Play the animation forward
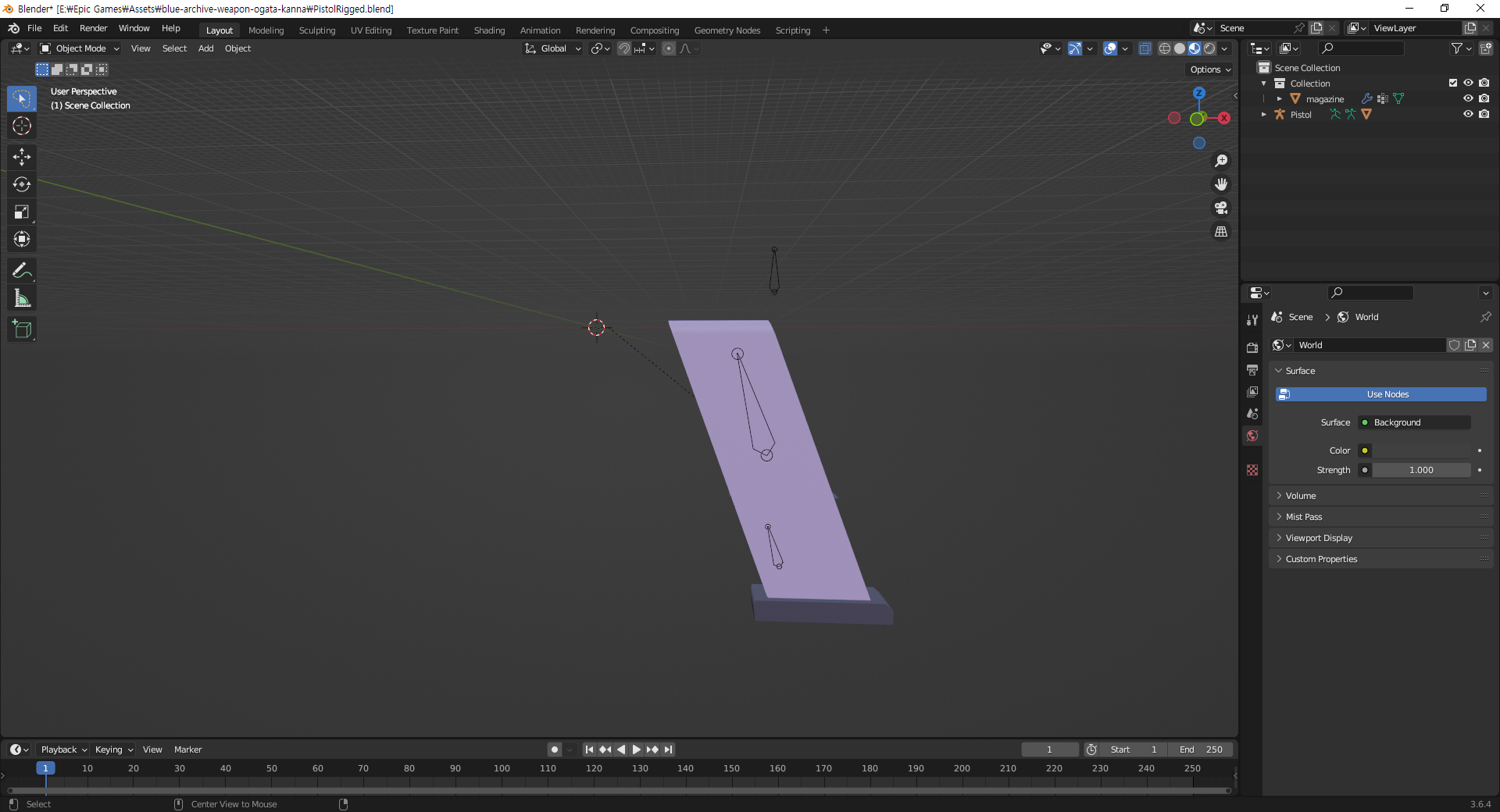Viewport: 1500px width, 812px height. point(636,750)
